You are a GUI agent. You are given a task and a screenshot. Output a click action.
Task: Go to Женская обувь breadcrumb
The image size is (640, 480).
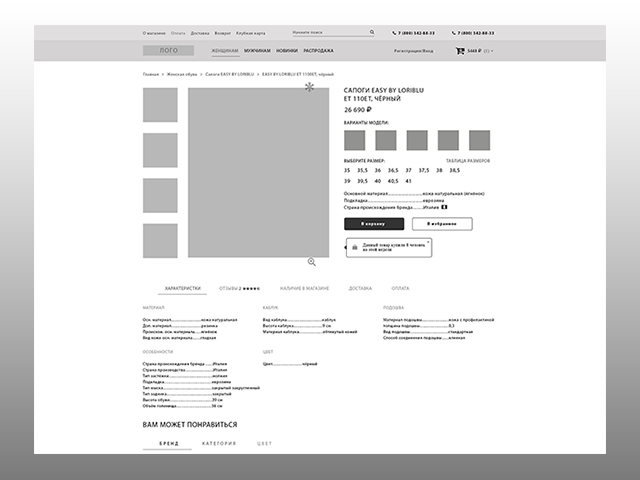(182, 74)
